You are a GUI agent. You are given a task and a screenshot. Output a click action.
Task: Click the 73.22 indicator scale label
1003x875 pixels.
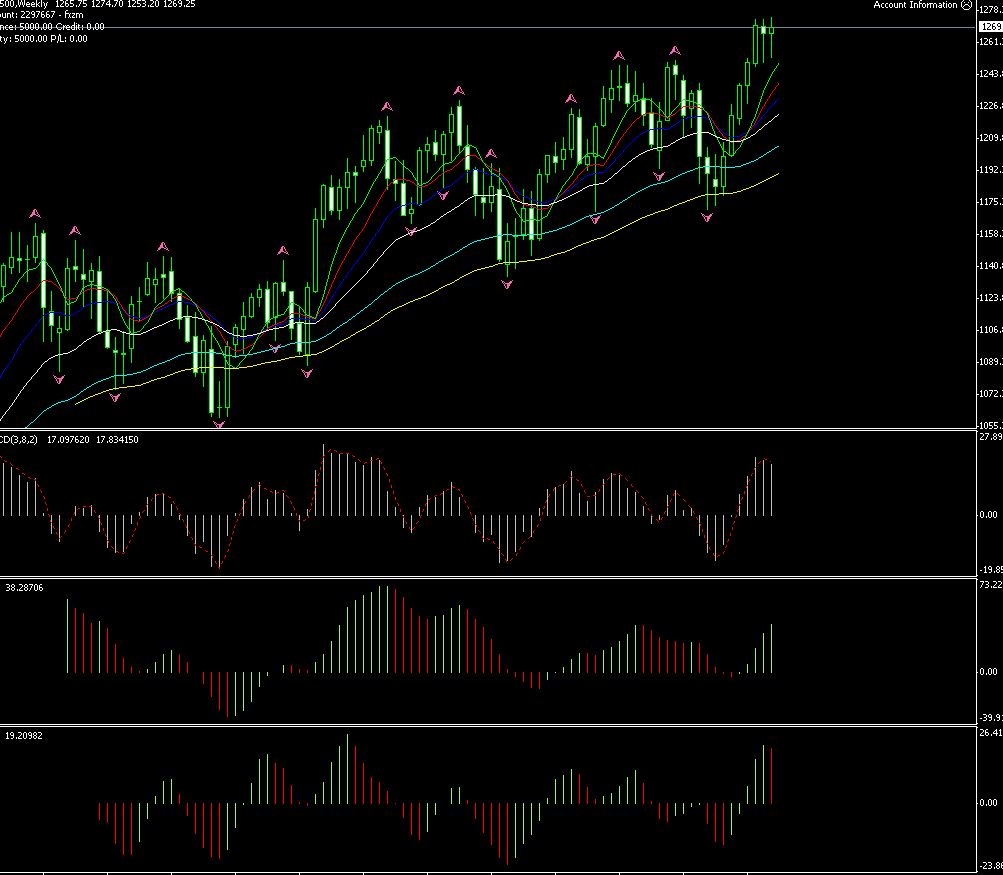[988, 584]
